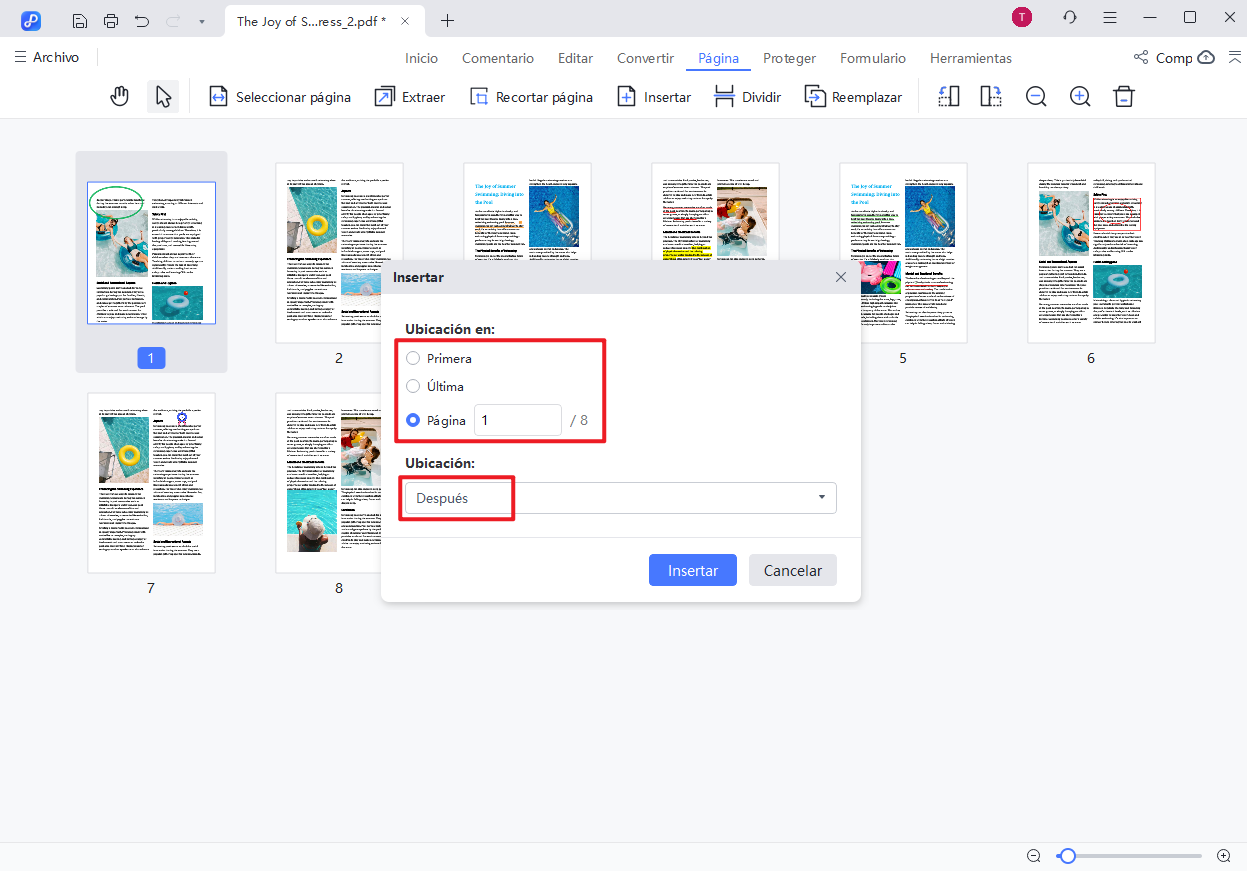Viewport: 1247px width, 871px height.
Task: Undo the last action
Action: [141, 20]
